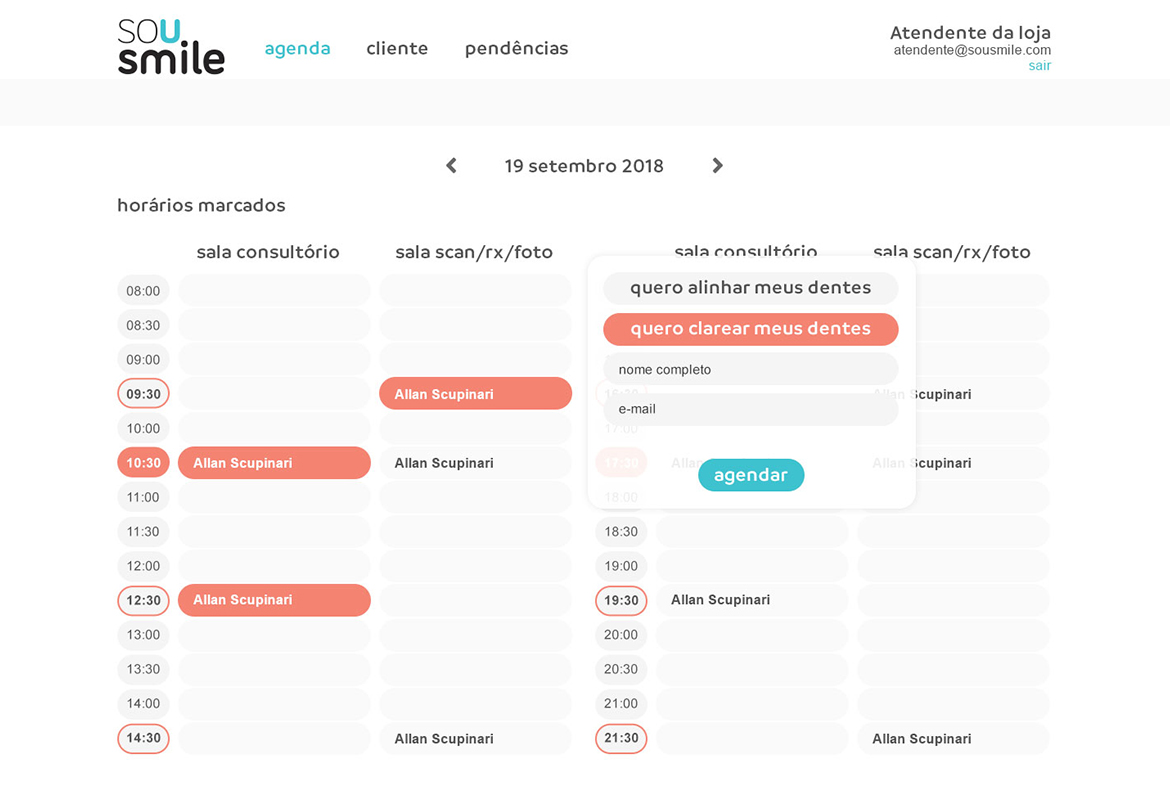Open the cliente tab

(x=397, y=48)
